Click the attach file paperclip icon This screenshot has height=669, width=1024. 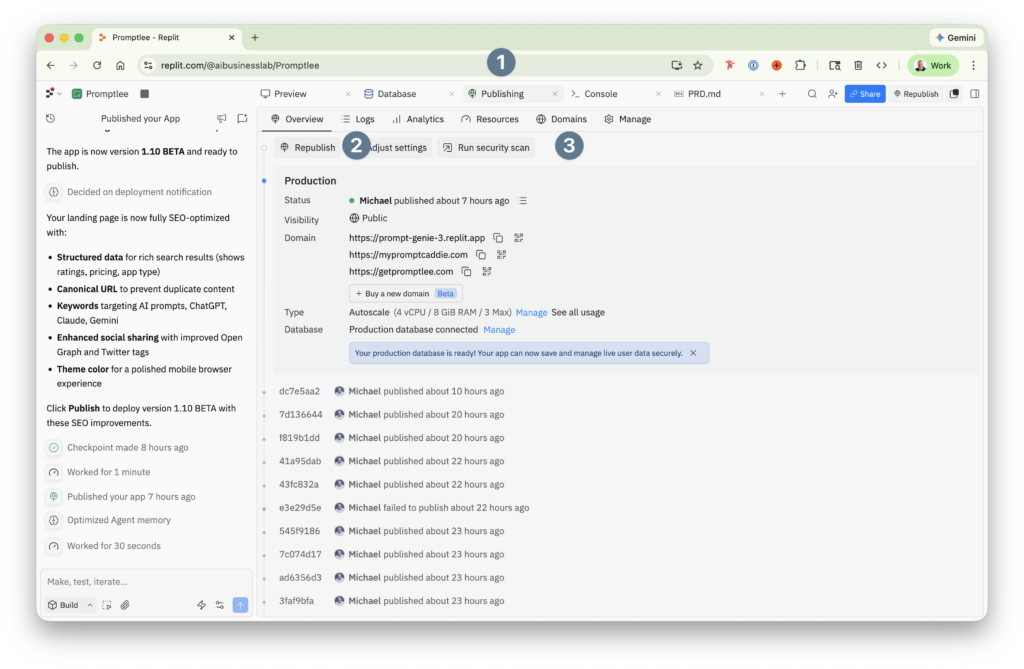125,605
